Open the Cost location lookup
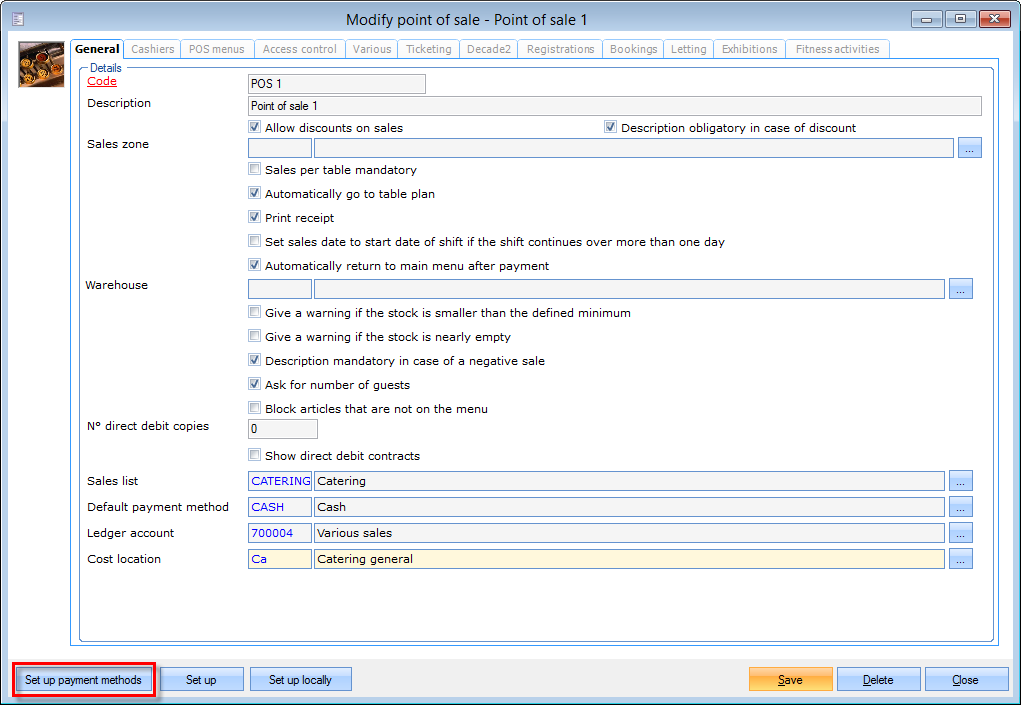The width and height of the screenshot is (1021, 705). click(961, 558)
